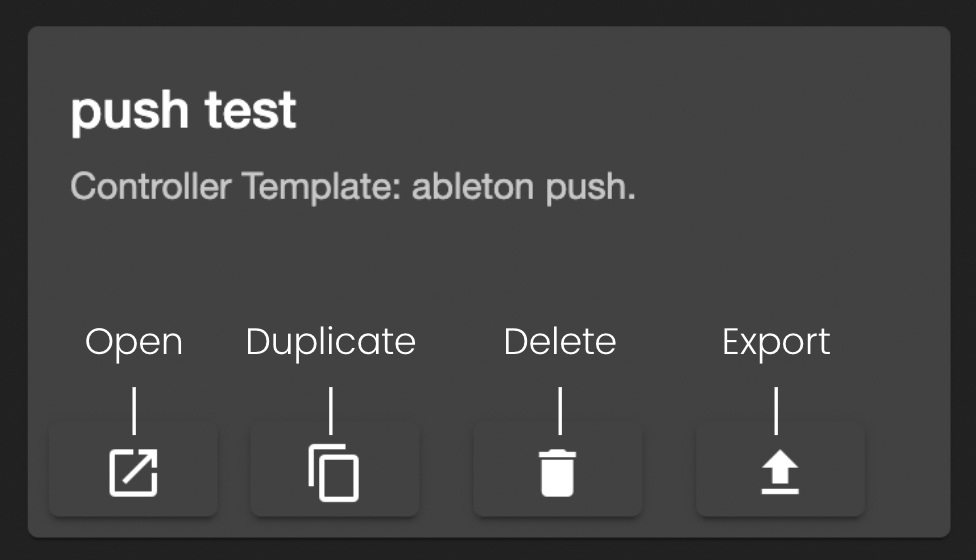This screenshot has height=560, width=976.
Task: Click the Delete trash can icon
Action: [557, 473]
